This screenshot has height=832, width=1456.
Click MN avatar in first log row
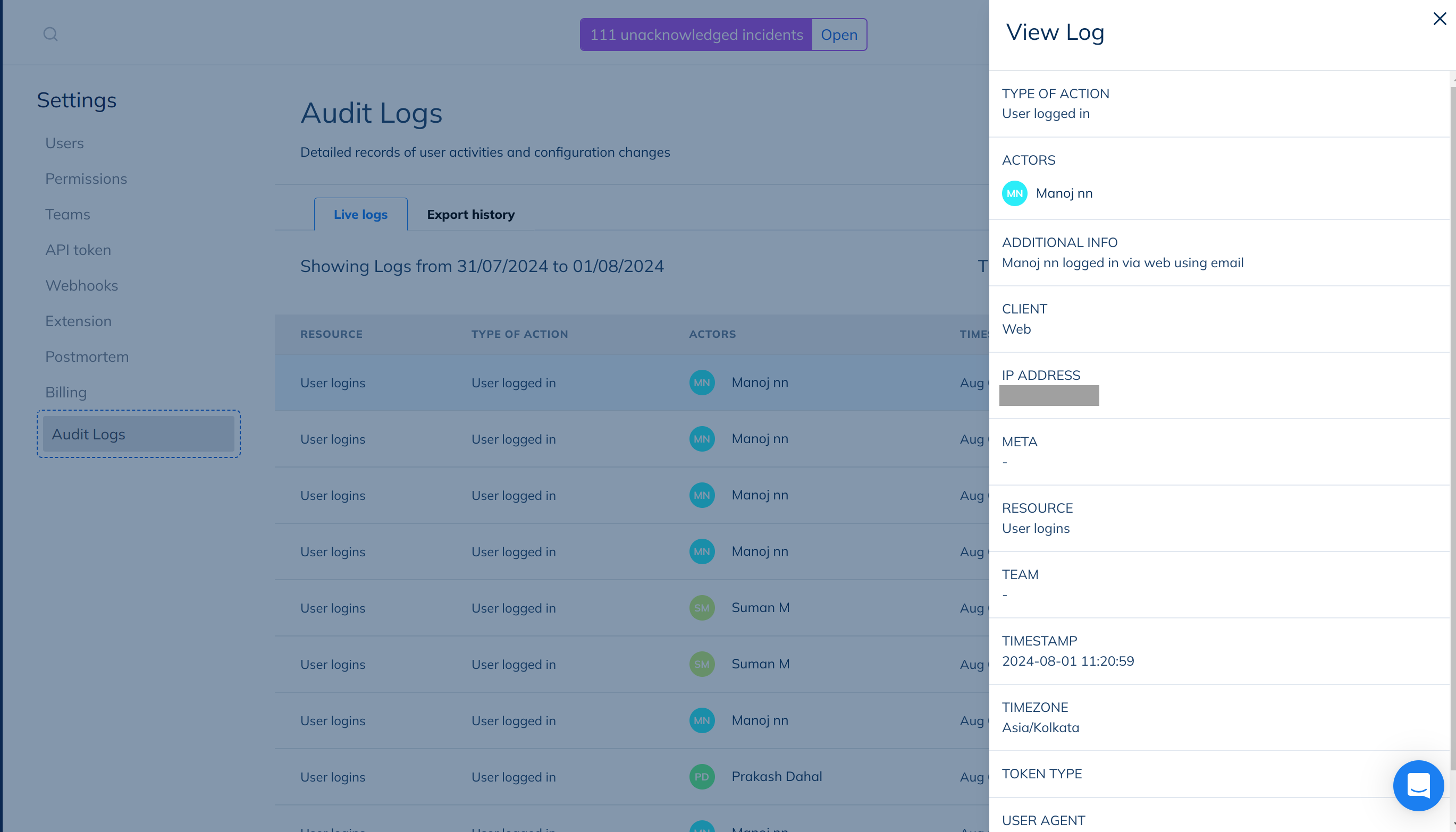(x=701, y=383)
